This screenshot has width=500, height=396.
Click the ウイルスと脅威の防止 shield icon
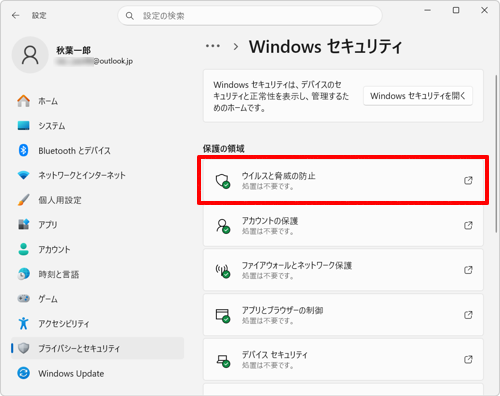tap(223, 181)
